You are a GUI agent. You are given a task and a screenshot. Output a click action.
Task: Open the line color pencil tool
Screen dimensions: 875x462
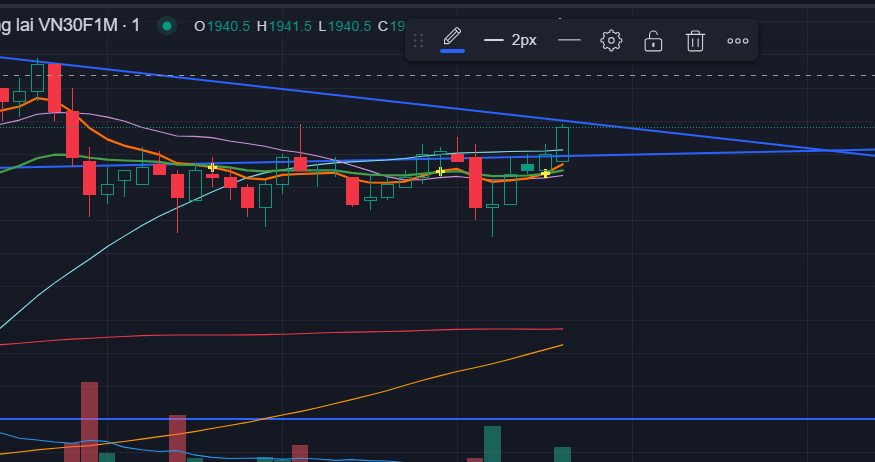click(x=453, y=37)
